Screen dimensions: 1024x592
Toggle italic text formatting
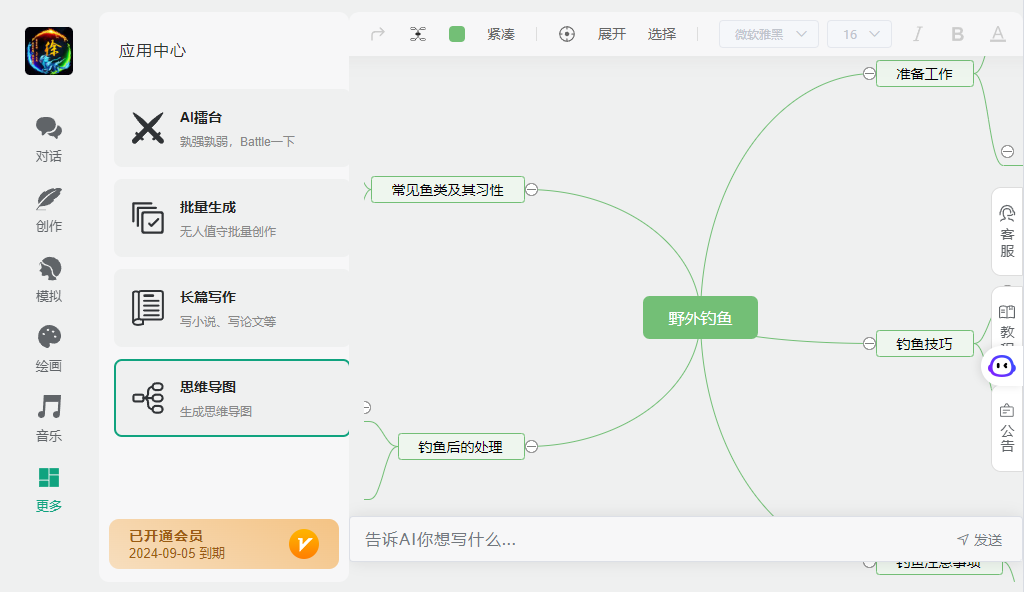point(917,34)
